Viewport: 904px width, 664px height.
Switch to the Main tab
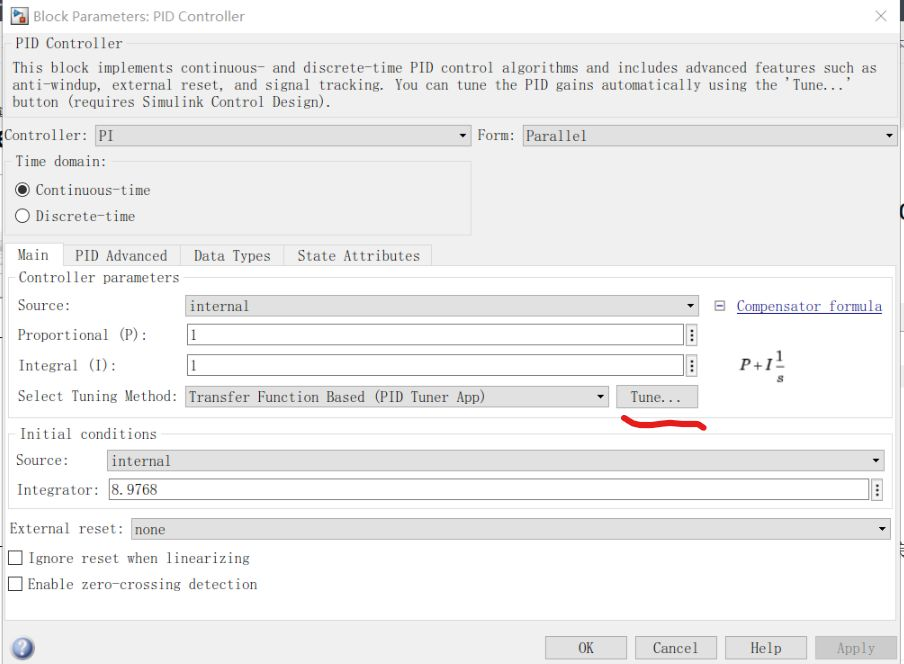[33, 255]
